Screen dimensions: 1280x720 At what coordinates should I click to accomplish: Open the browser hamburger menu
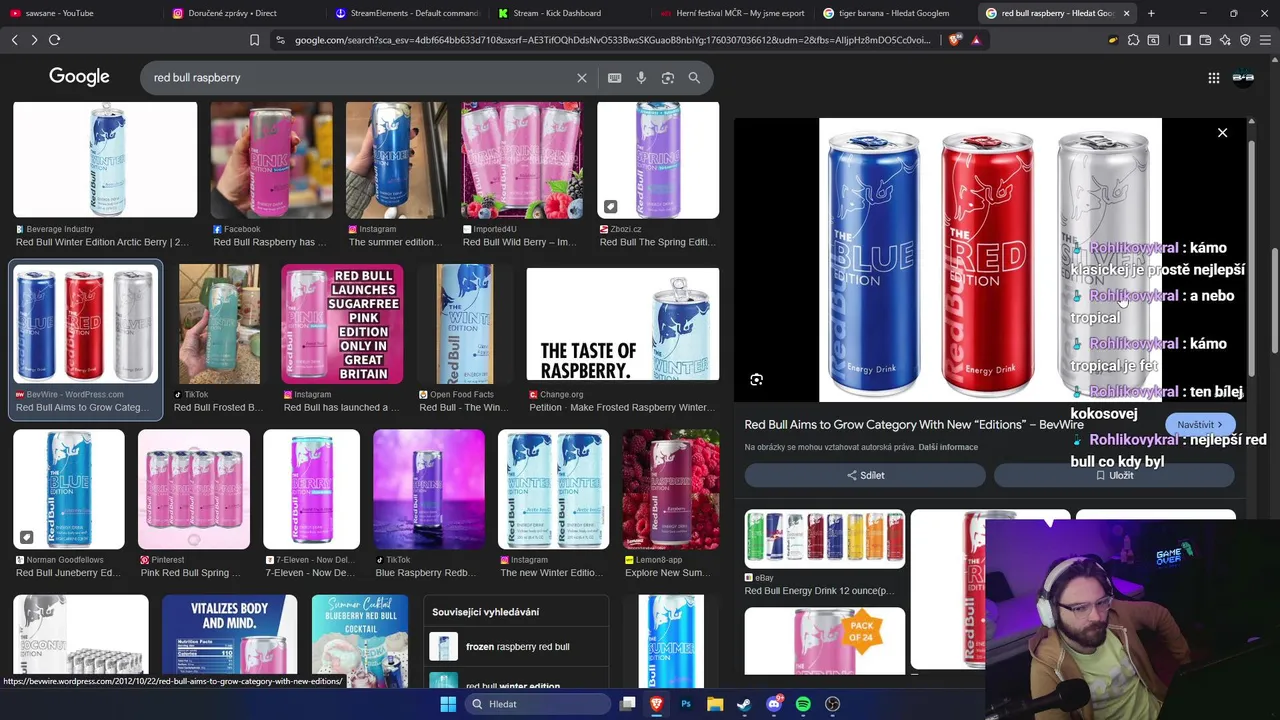pos(1265,40)
